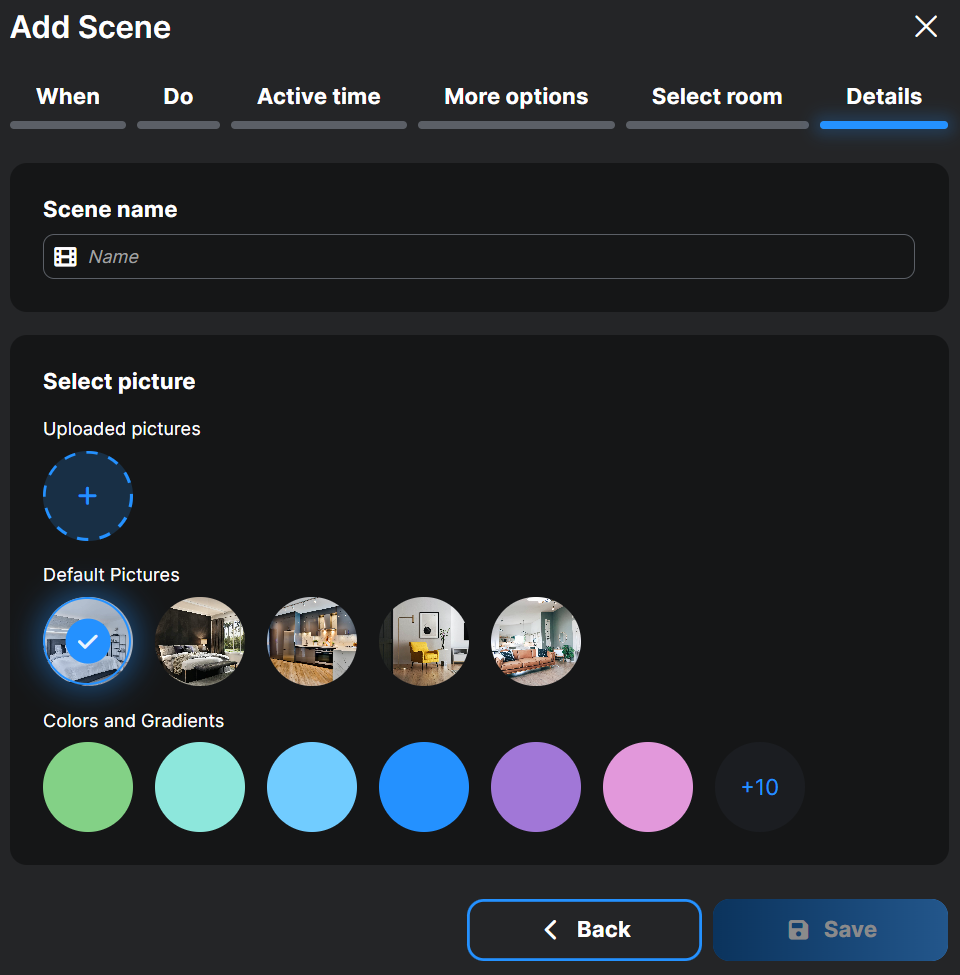This screenshot has height=975, width=960.
Task: Select the yellow armchair room picture
Action: tap(424, 642)
